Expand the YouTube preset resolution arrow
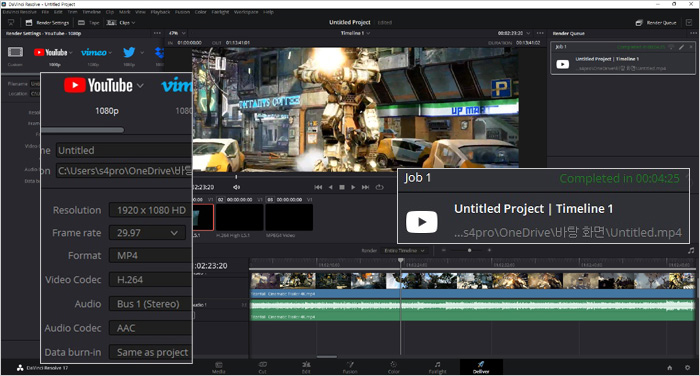Viewport: 700px width, 376px height. (x=71, y=53)
